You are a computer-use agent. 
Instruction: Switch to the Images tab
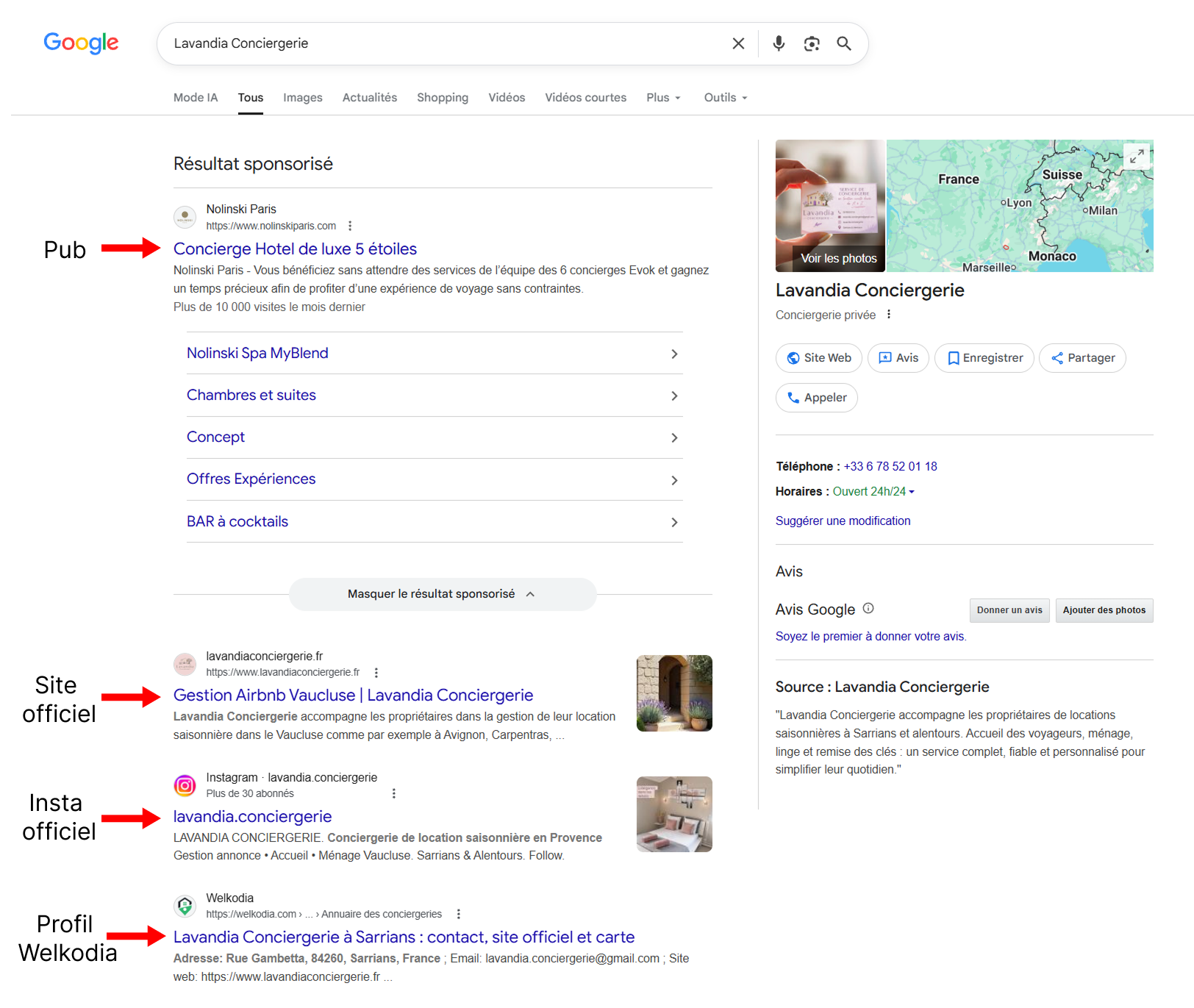click(303, 97)
